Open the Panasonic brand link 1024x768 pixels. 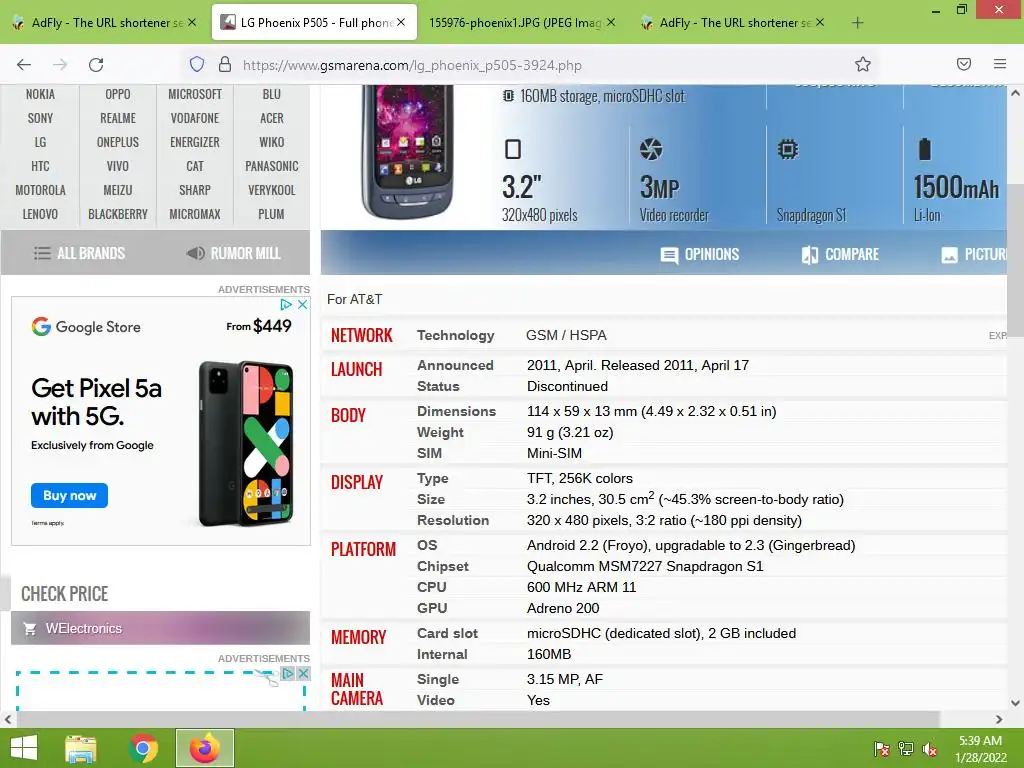tap(272, 167)
